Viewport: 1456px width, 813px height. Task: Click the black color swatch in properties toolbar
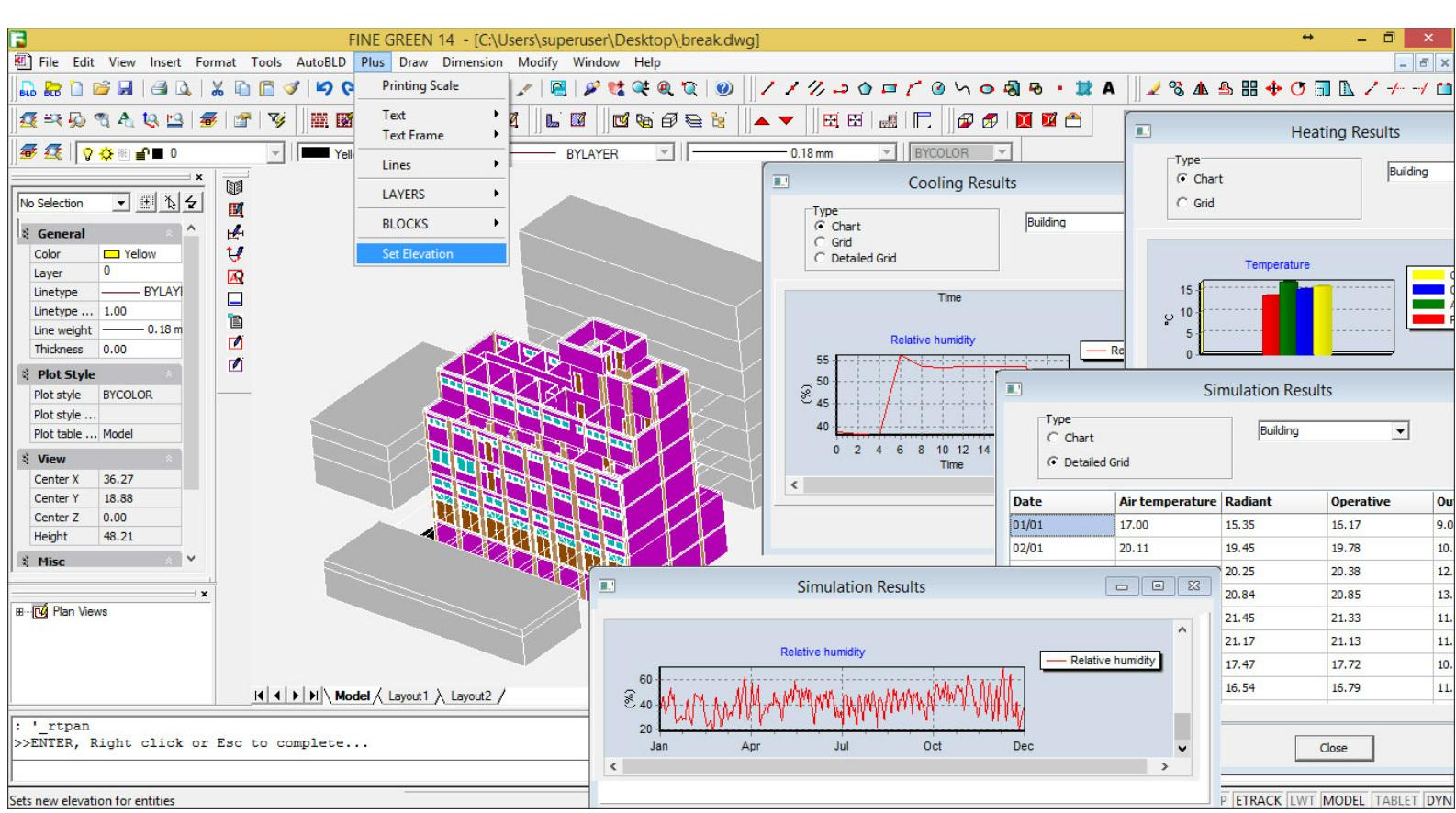(315, 153)
